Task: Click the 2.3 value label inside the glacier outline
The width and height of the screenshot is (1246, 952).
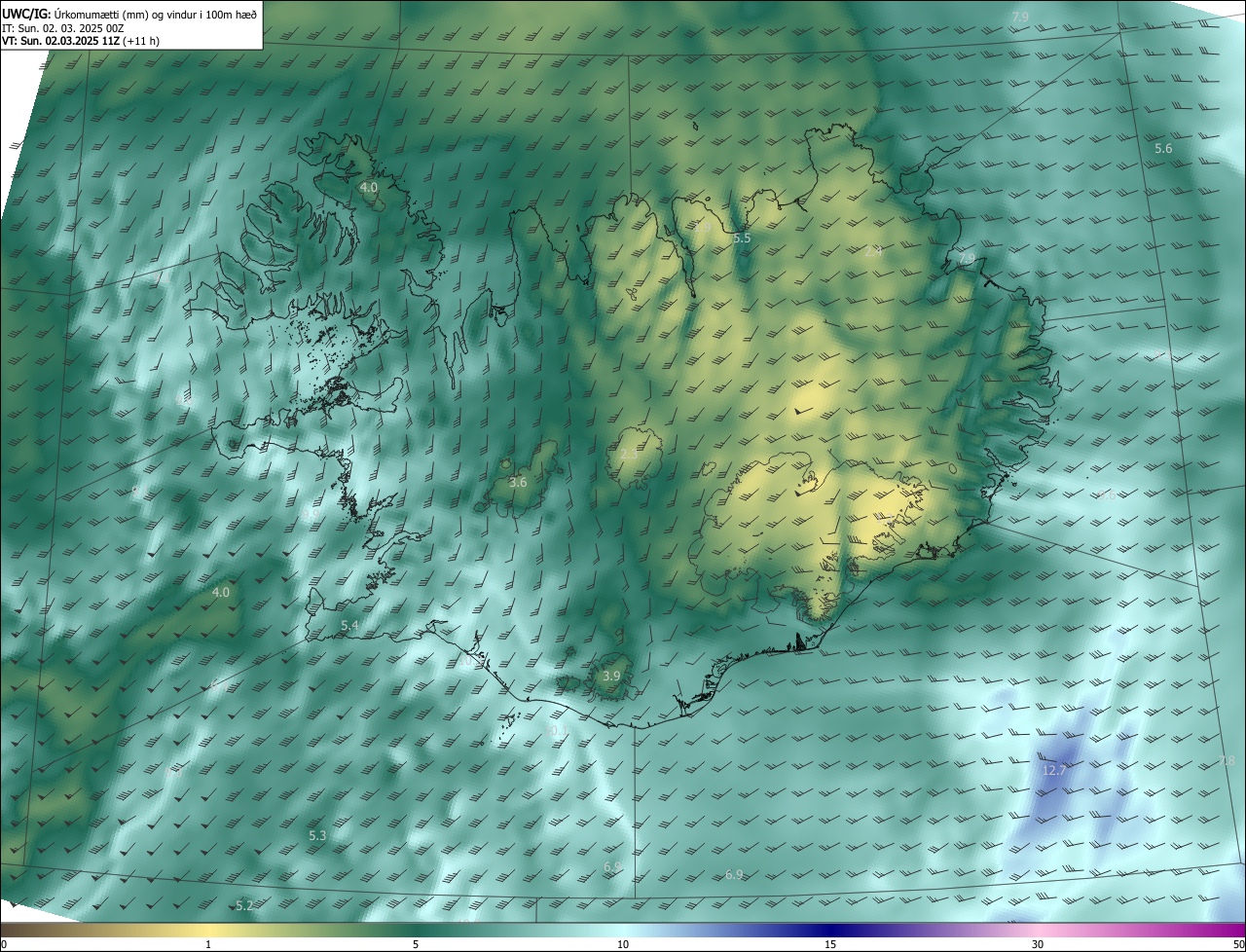Action: (x=630, y=455)
